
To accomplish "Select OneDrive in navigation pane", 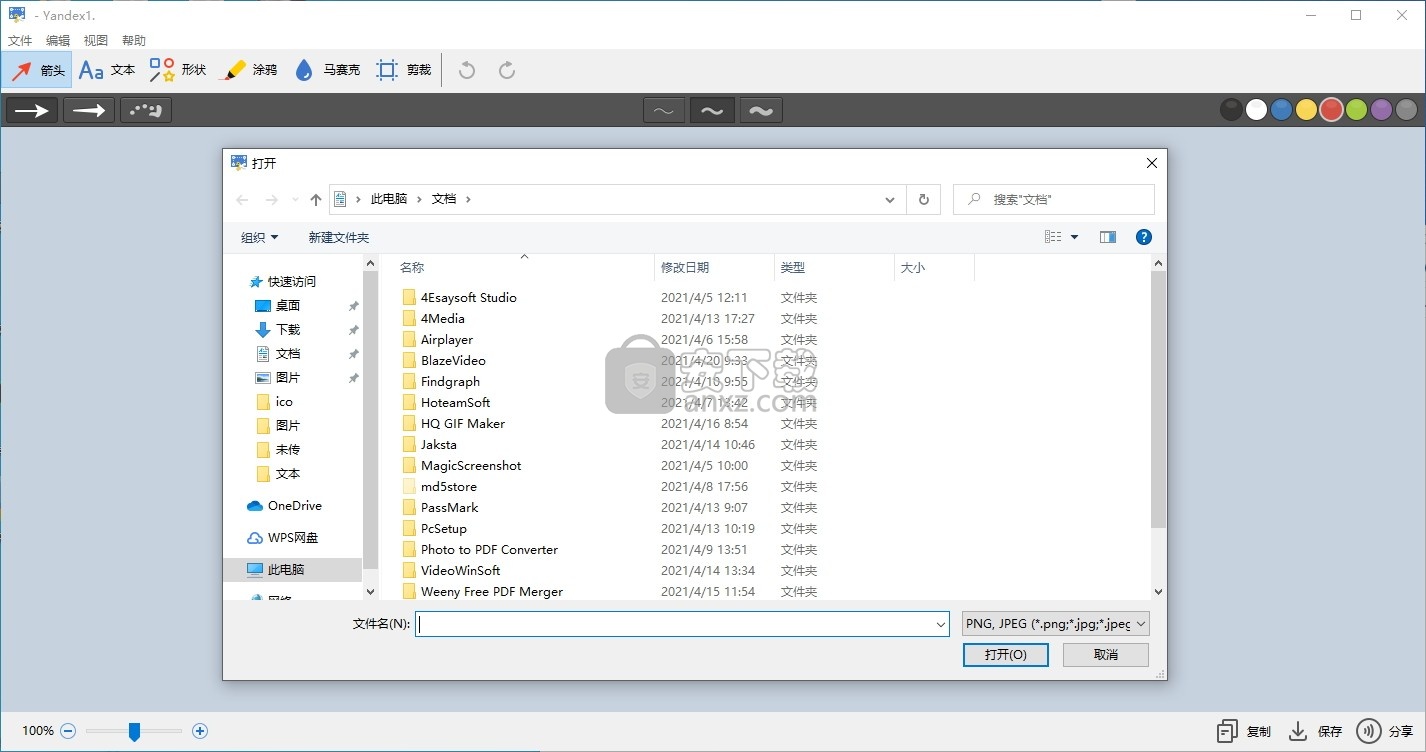I will pos(294,506).
